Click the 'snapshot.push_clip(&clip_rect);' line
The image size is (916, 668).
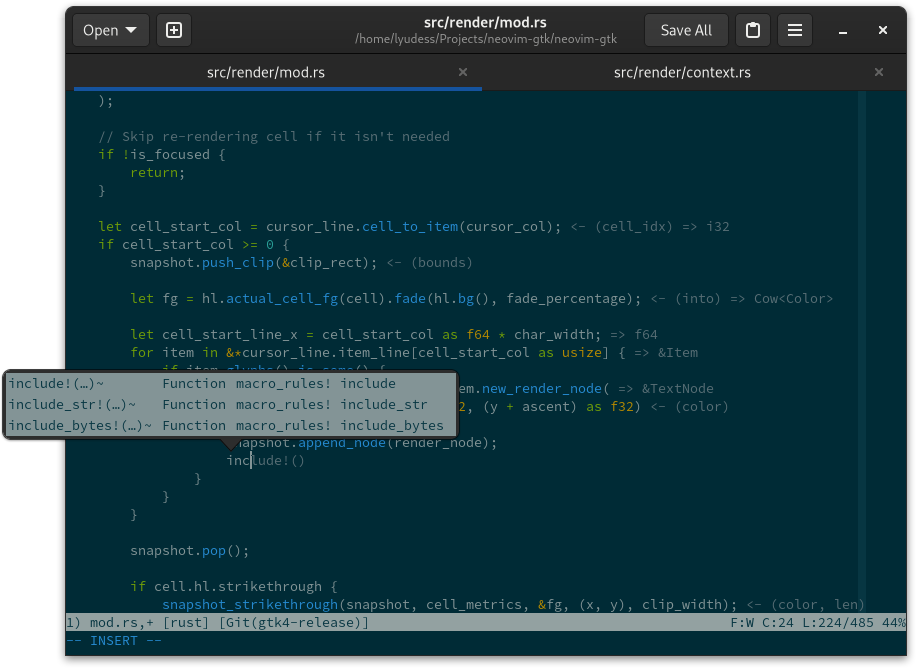(x=254, y=262)
